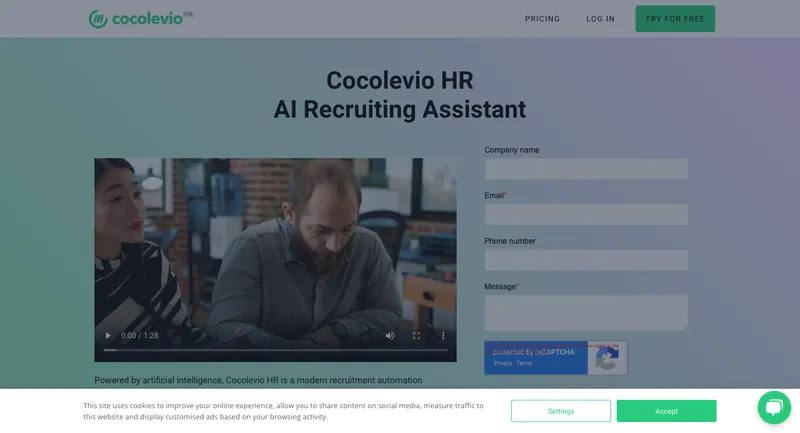Click the 0:00 / 1:28 time display
This screenshot has width=800, height=433.
point(139,336)
